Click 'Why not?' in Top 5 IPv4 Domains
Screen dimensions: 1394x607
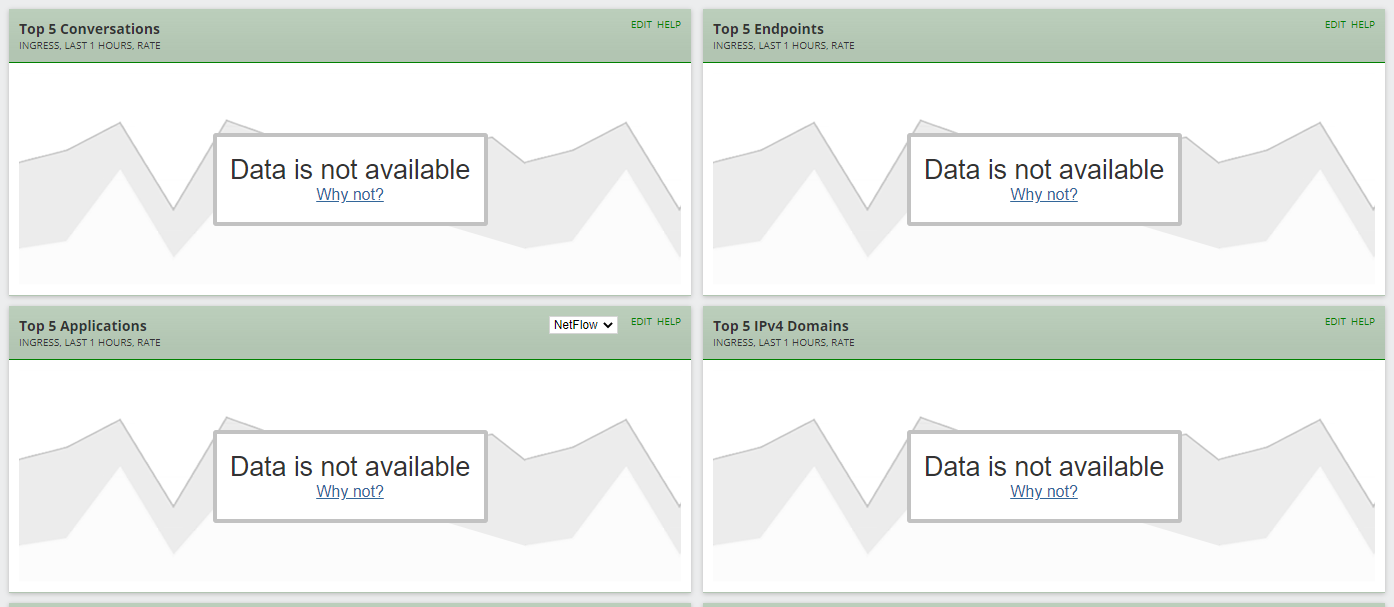pyautogui.click(x=1043, y=491)
